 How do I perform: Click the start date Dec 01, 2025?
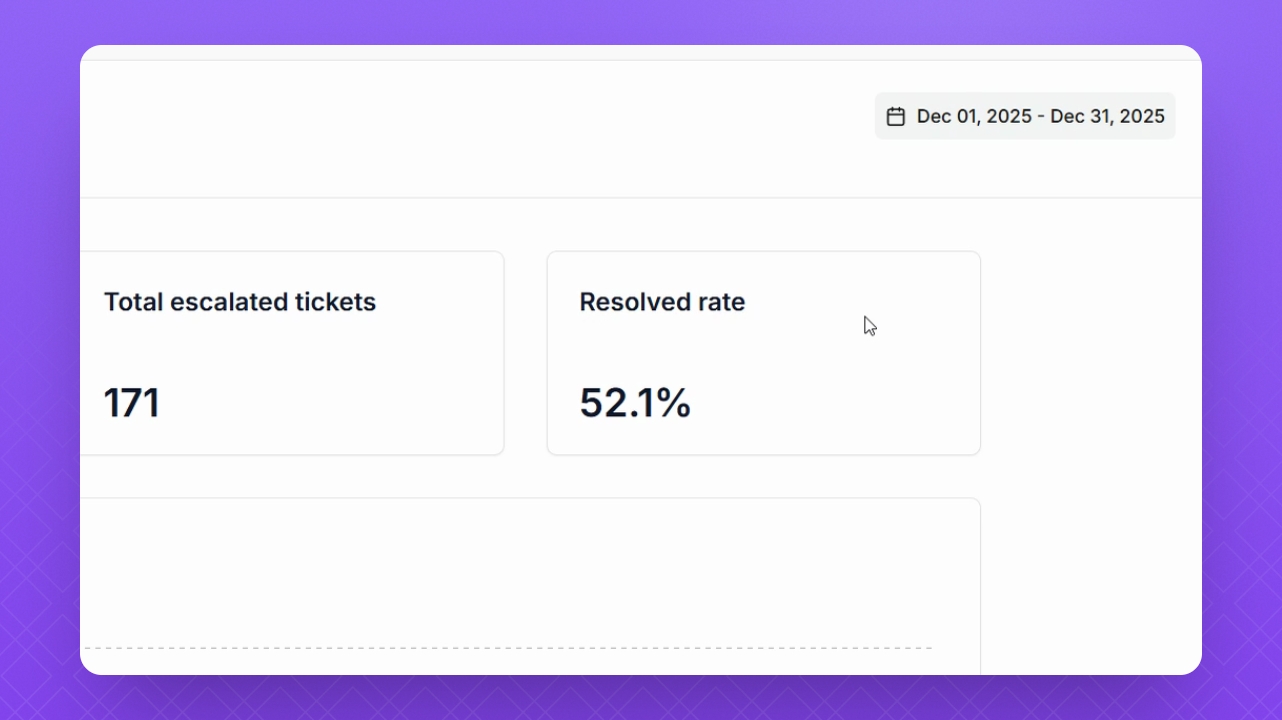(973, 117)
